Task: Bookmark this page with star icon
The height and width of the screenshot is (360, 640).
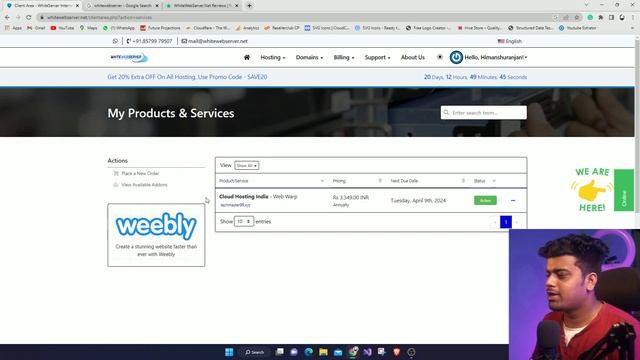Action: (577, 18)
